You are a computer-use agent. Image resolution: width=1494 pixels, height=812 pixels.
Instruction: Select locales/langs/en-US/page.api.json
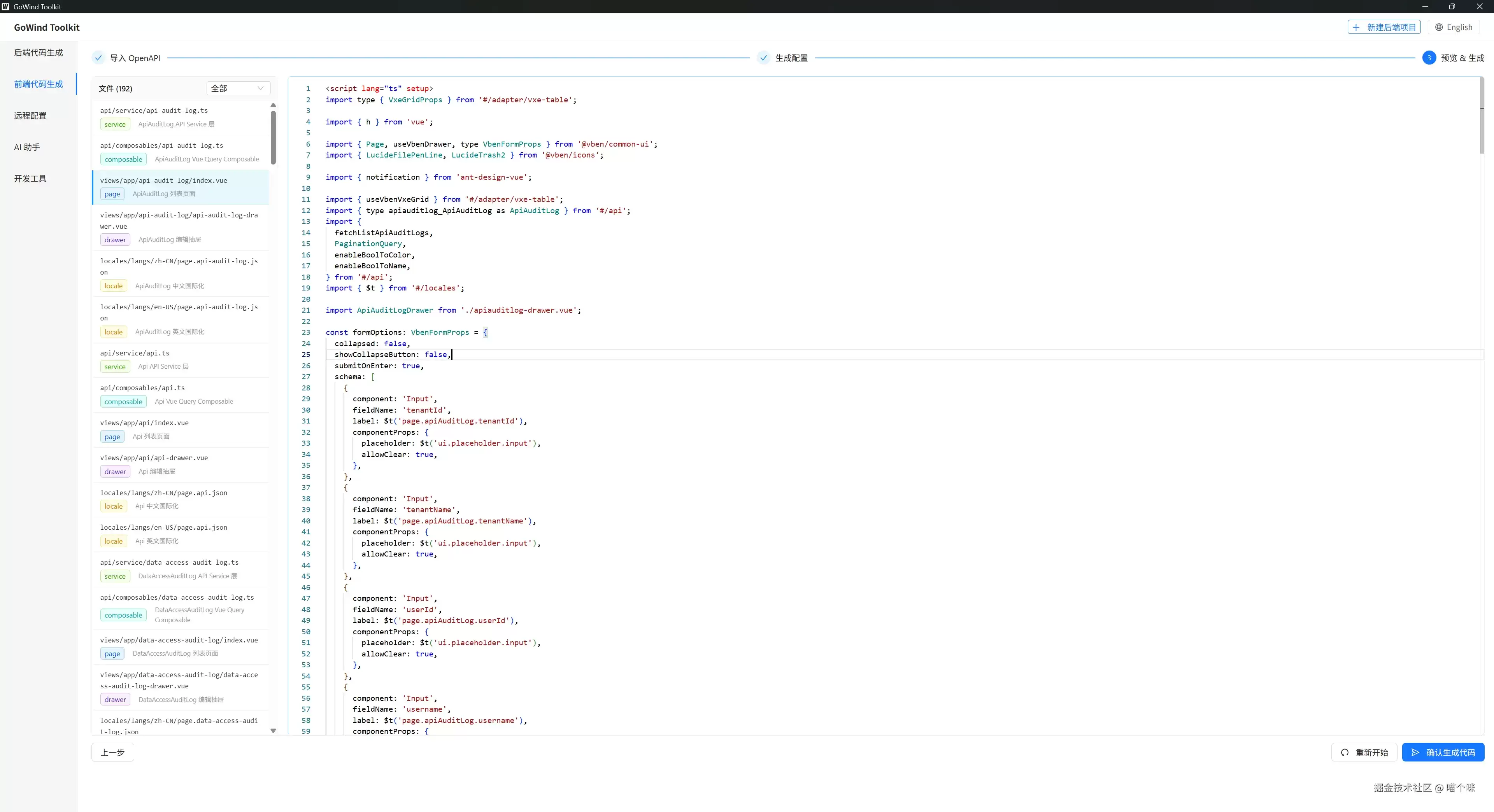point(181,534)
